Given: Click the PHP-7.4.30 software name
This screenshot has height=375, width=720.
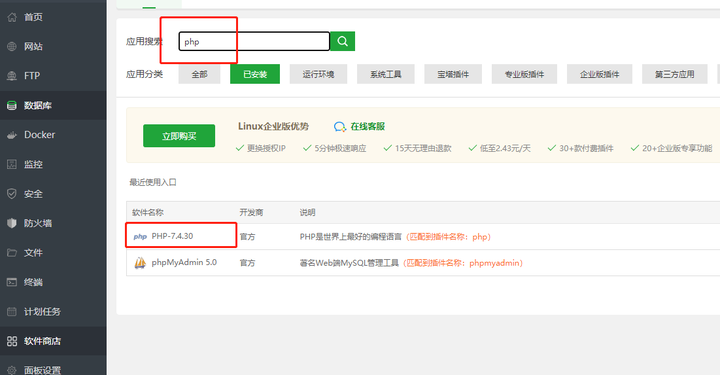Looking at the screenshot, I should (172, 236).
